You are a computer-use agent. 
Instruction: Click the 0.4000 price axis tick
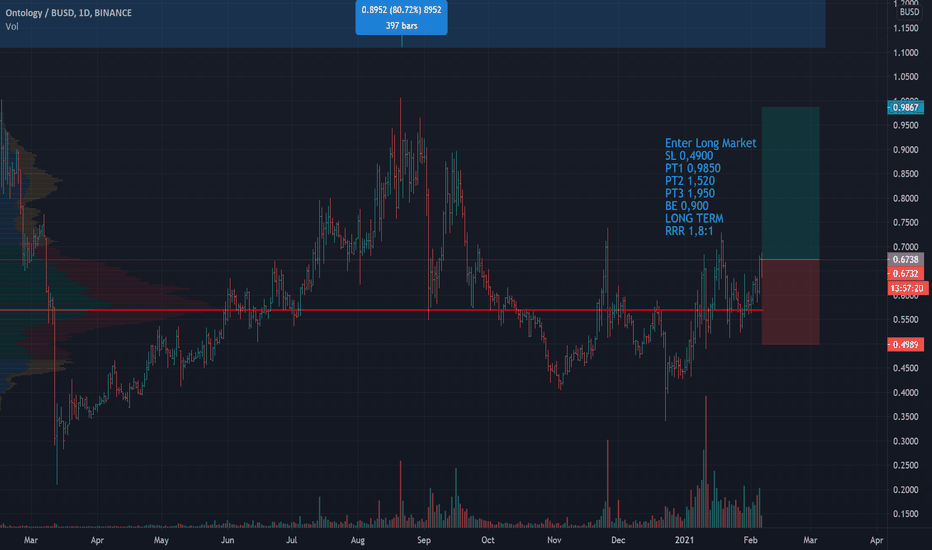coord(905,392)
